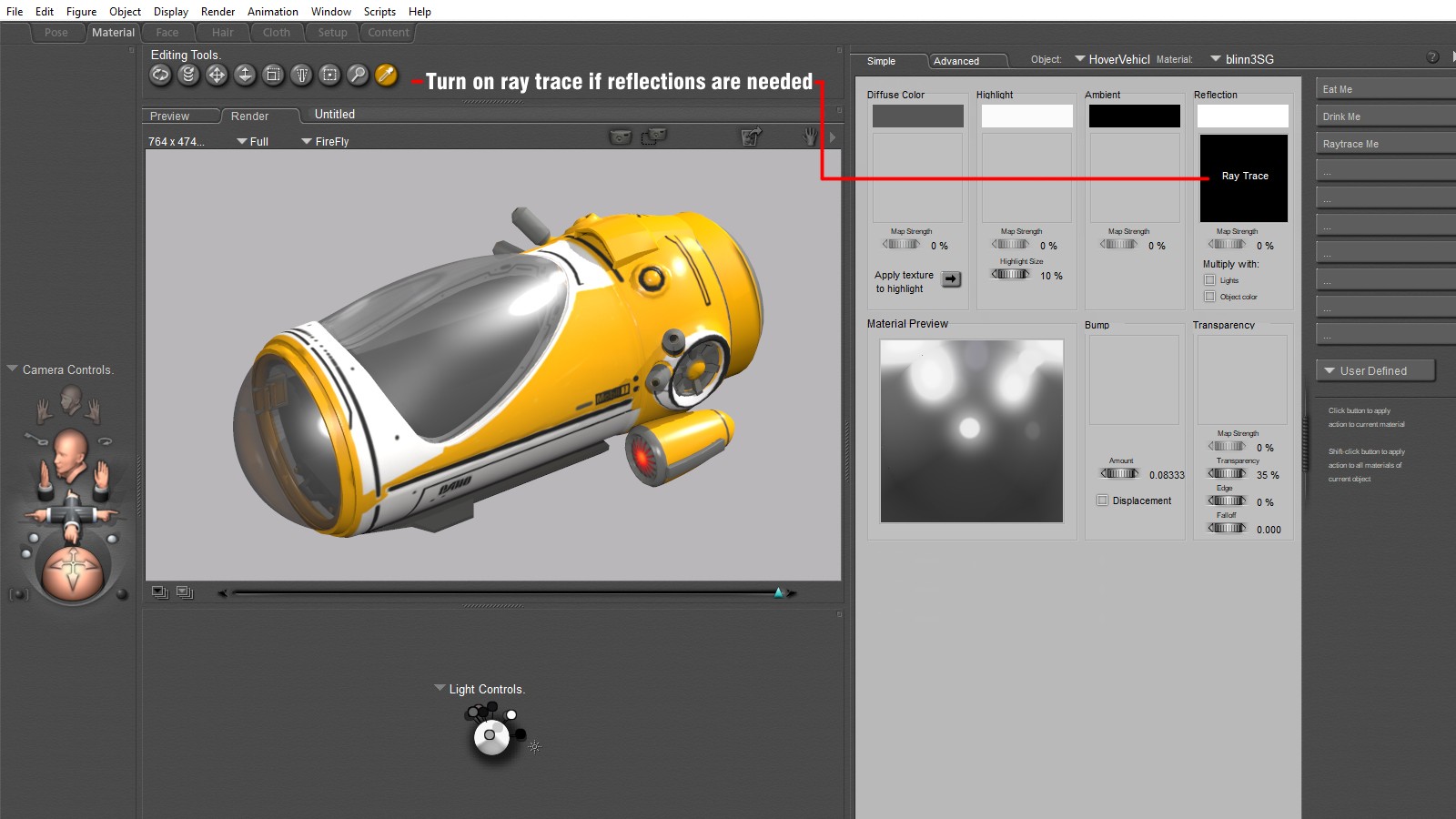Click the Ambient black color swatch

tap(1135, 116)
